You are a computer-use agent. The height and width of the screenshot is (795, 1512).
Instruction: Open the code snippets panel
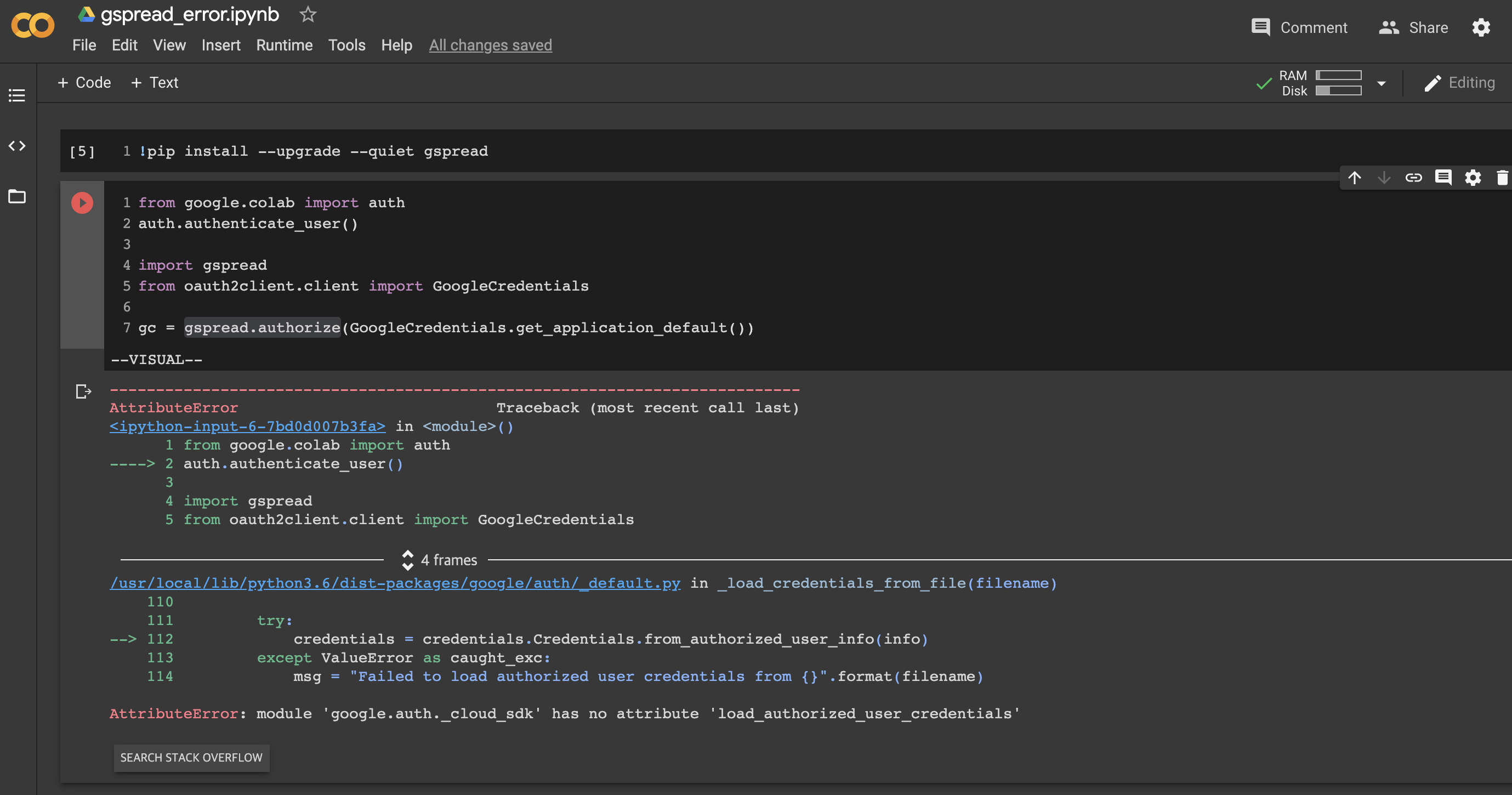[x=16, y=146]
